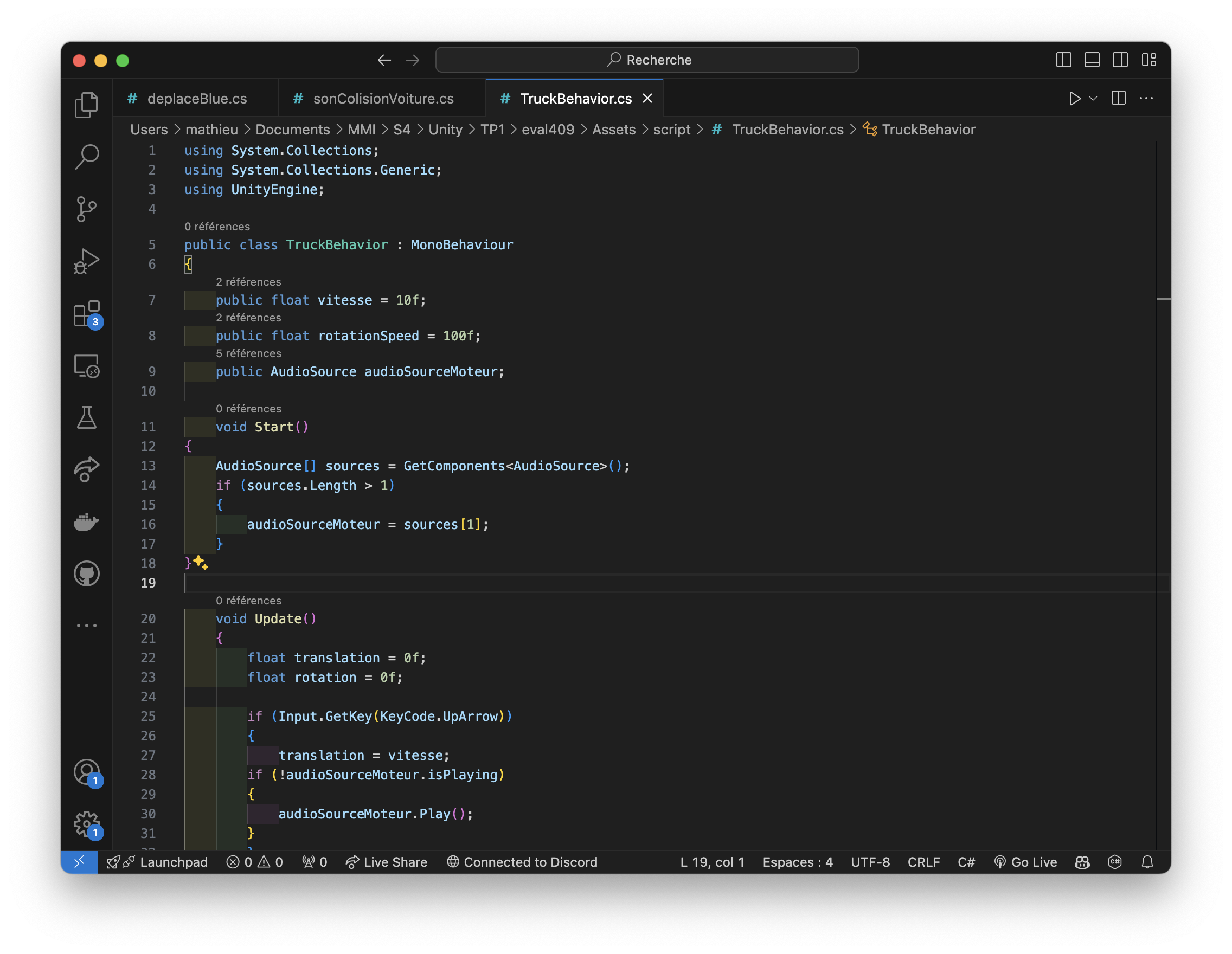1232x954 pixels.
Task: Open the Explorer view in activity bar
Action: 86,105
